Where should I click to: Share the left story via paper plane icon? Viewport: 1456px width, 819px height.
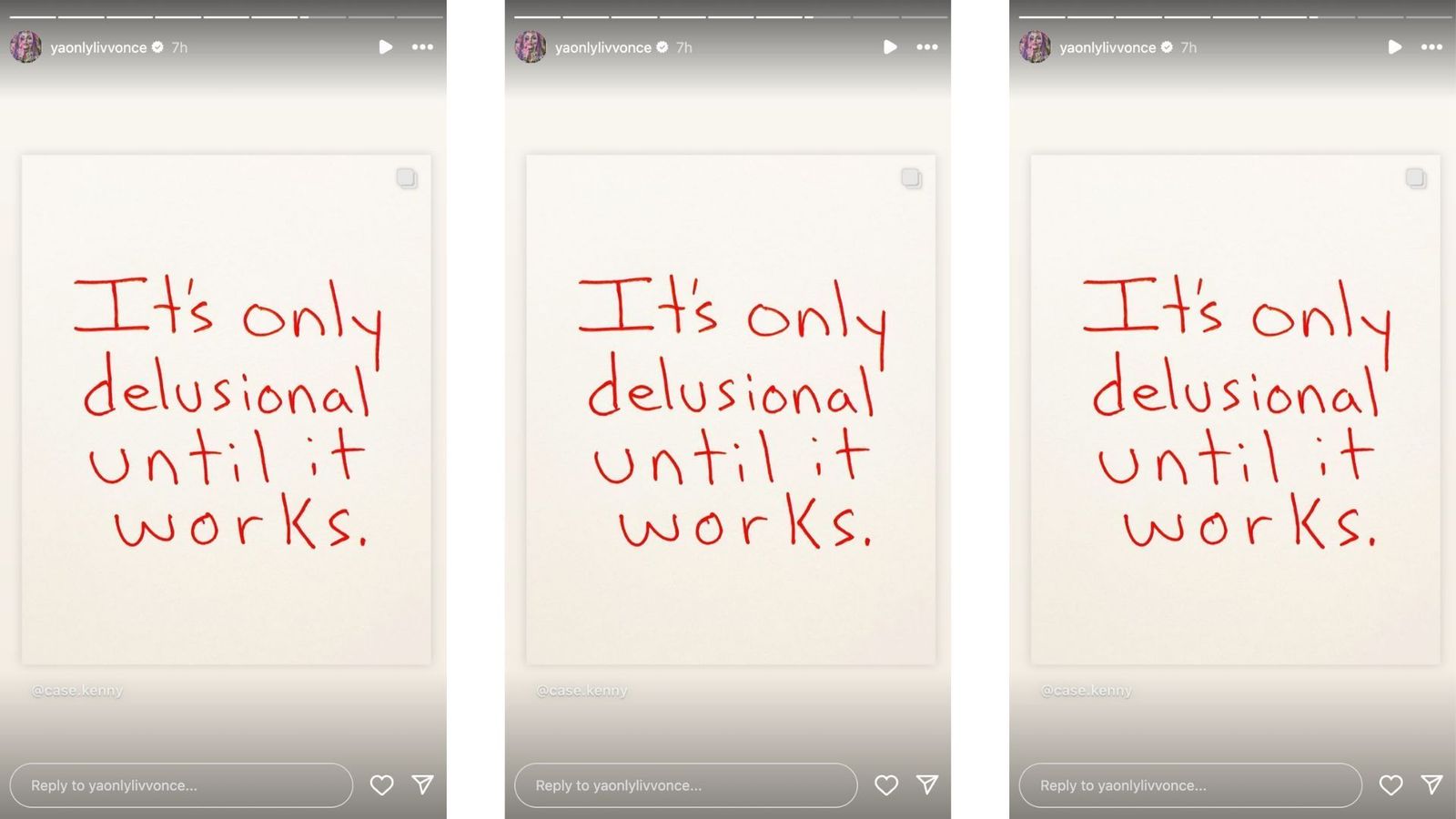coord(422,784)
